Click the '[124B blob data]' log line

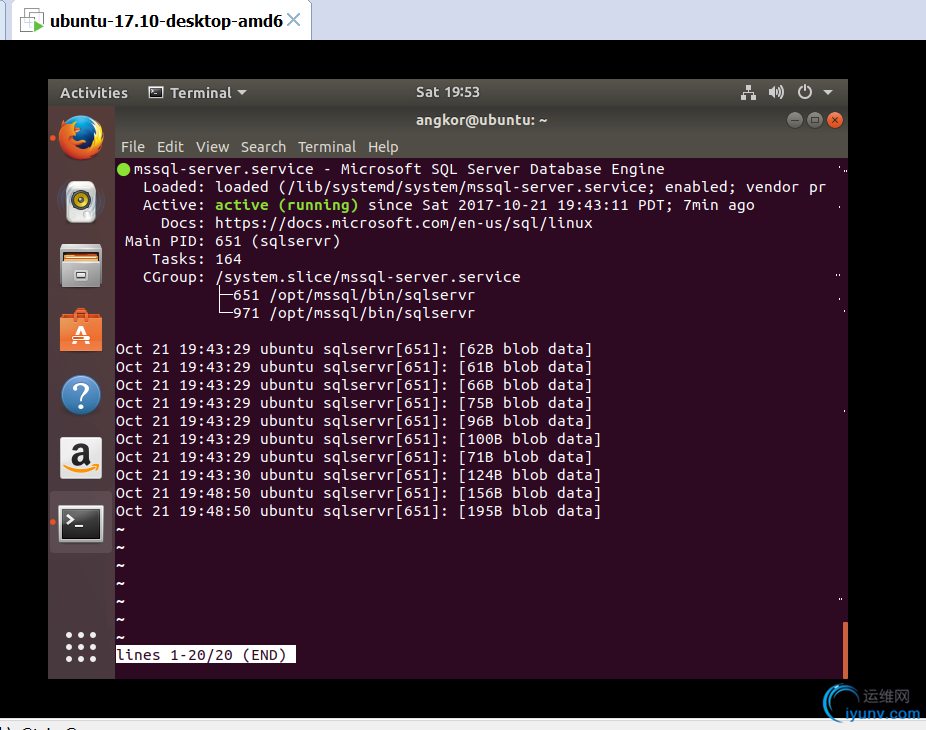(x=358, y=475)
